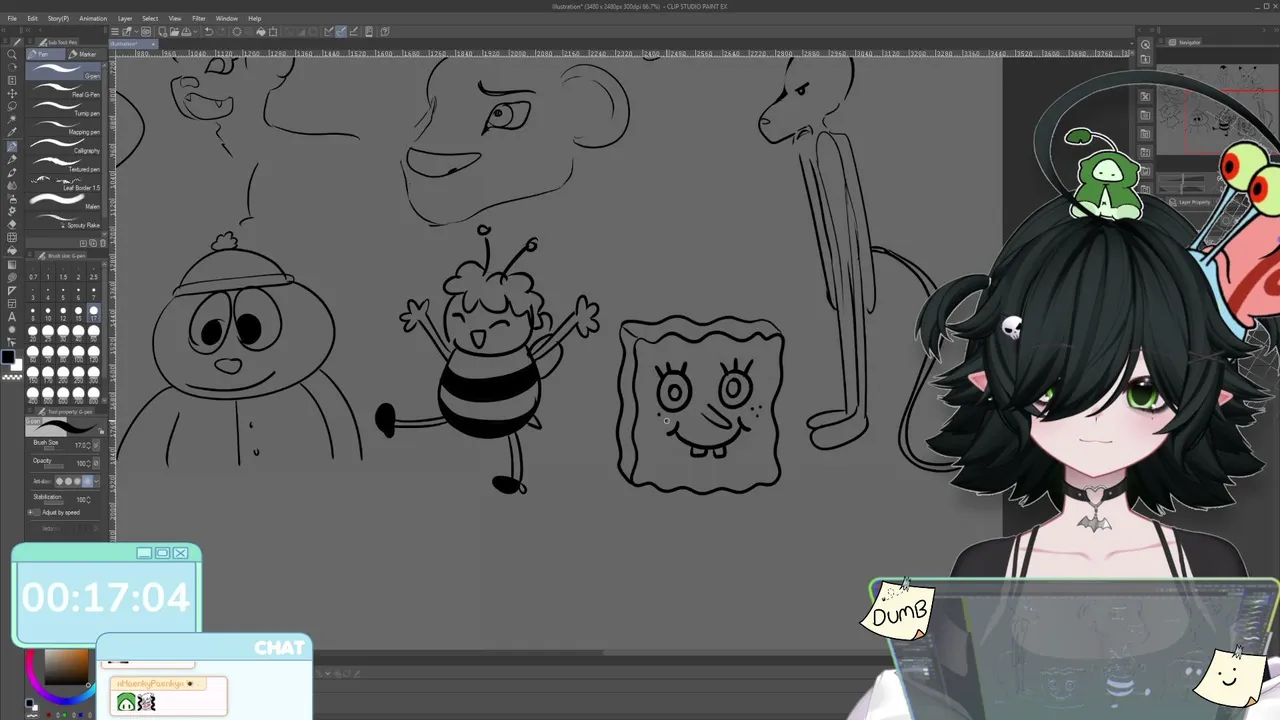Open the anti-aliasing dropdown arrow
Screen dimensions: 1280x720
[x=96, y=481]
